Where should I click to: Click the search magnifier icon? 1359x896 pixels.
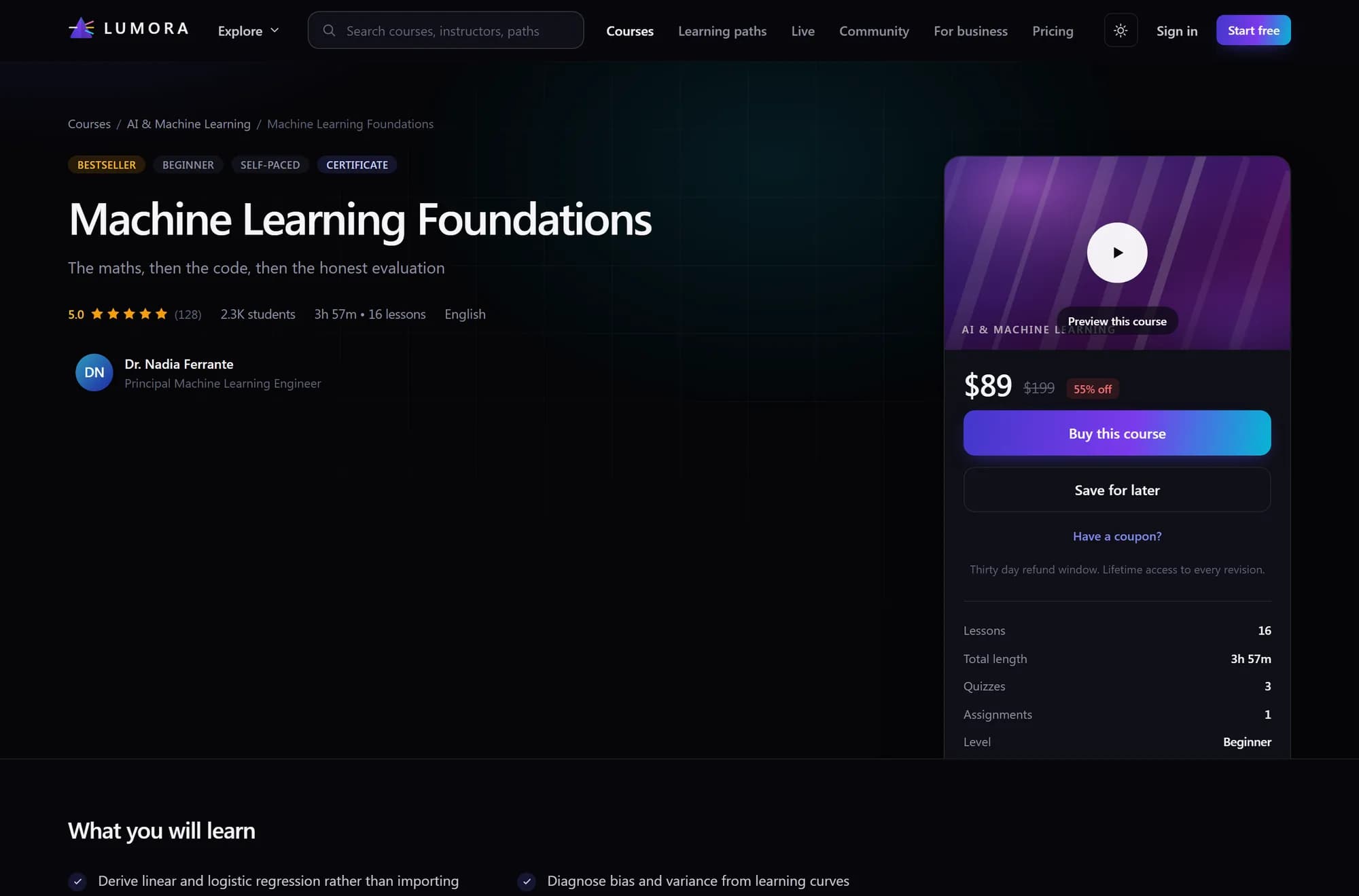coord(329,31)
